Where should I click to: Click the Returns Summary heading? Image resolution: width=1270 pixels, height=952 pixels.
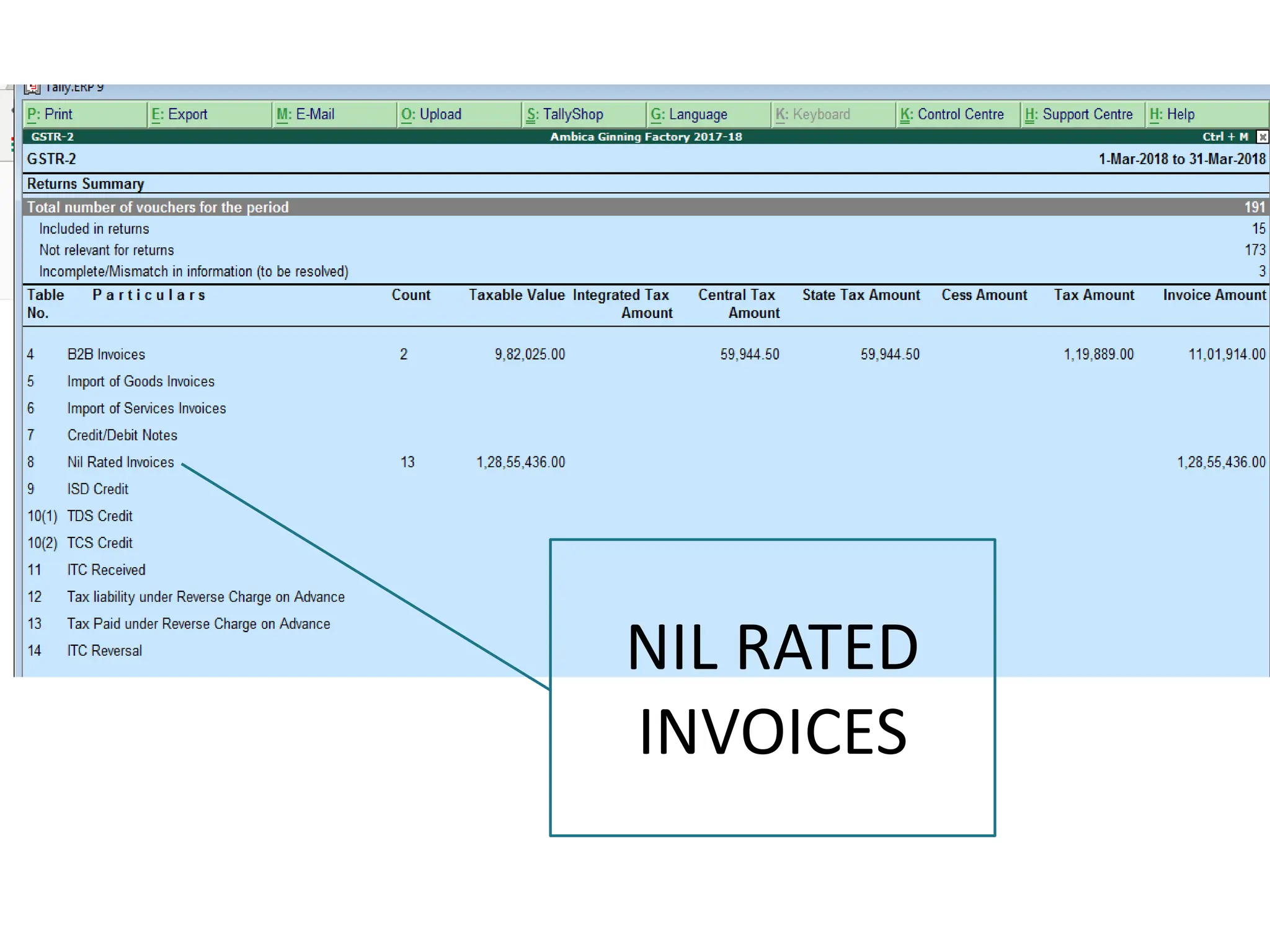[x=86, y=184]
